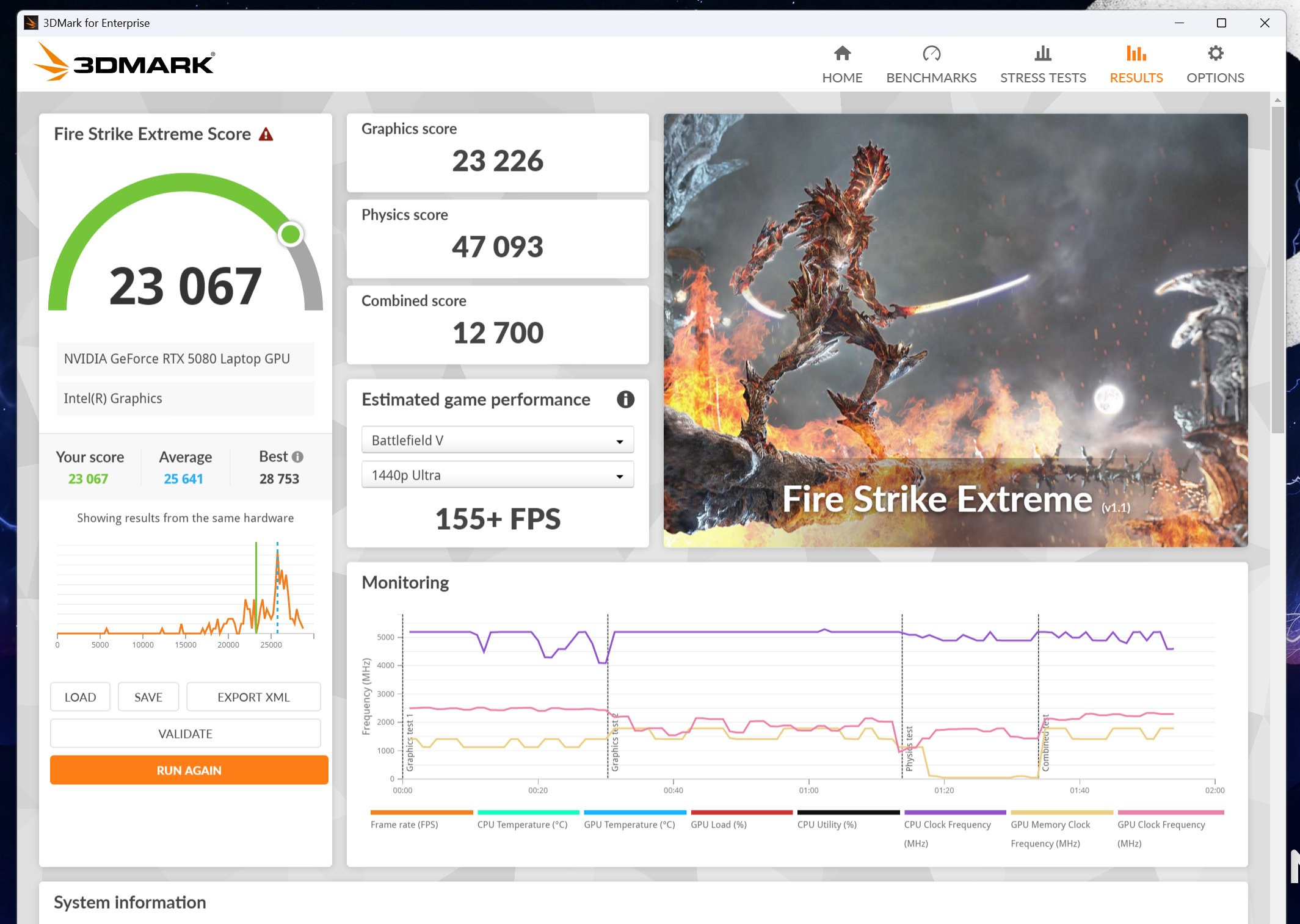Toggle the GPU Memory Clock Frequency legend swatch

[x=1062, y=812]
